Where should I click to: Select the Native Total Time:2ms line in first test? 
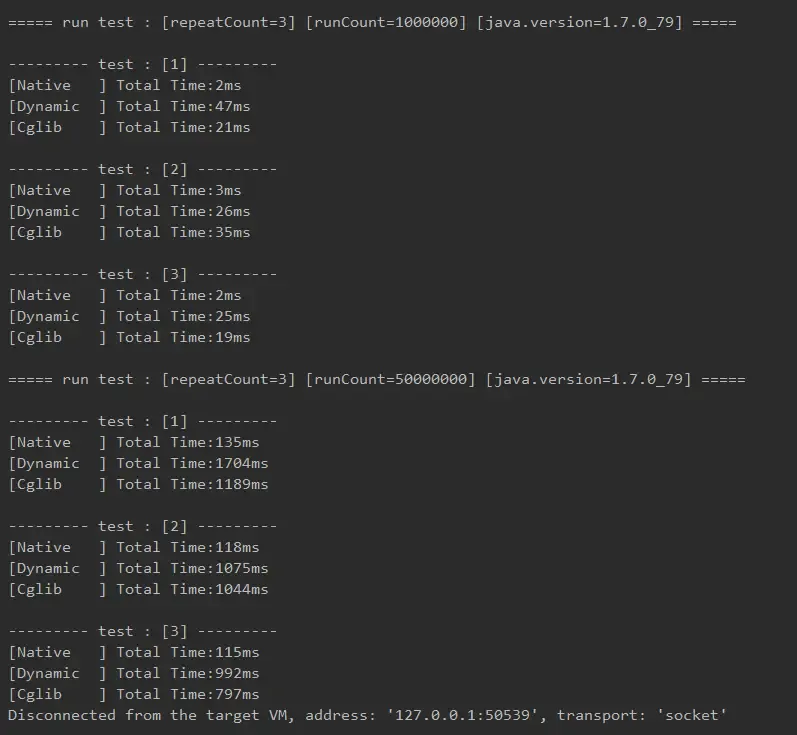pos(125,85)
